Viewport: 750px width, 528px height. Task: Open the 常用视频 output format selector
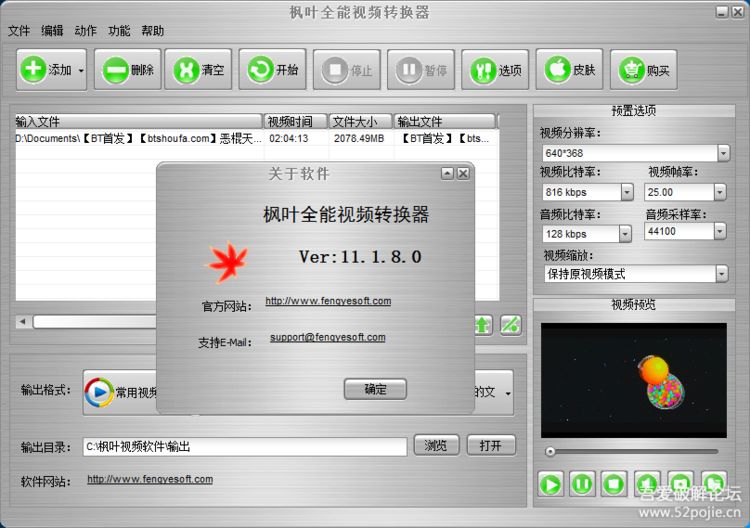(x=121, y=392)
